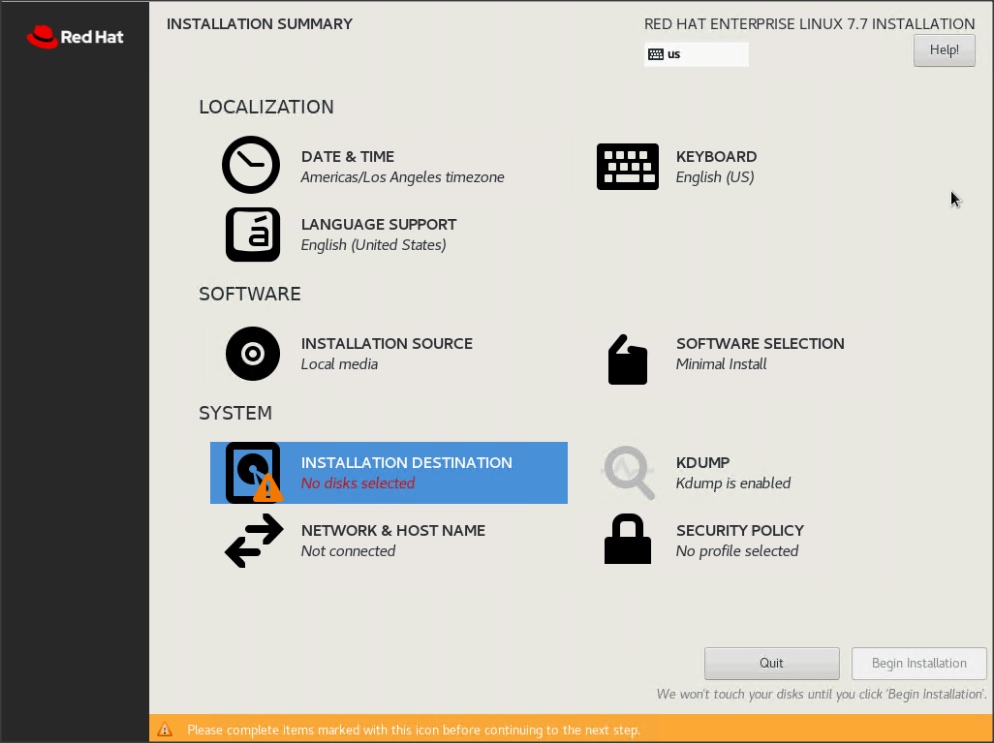Open Security Policy padlock icon
This screenshot has height=743, width=994.
click(628, 539)
